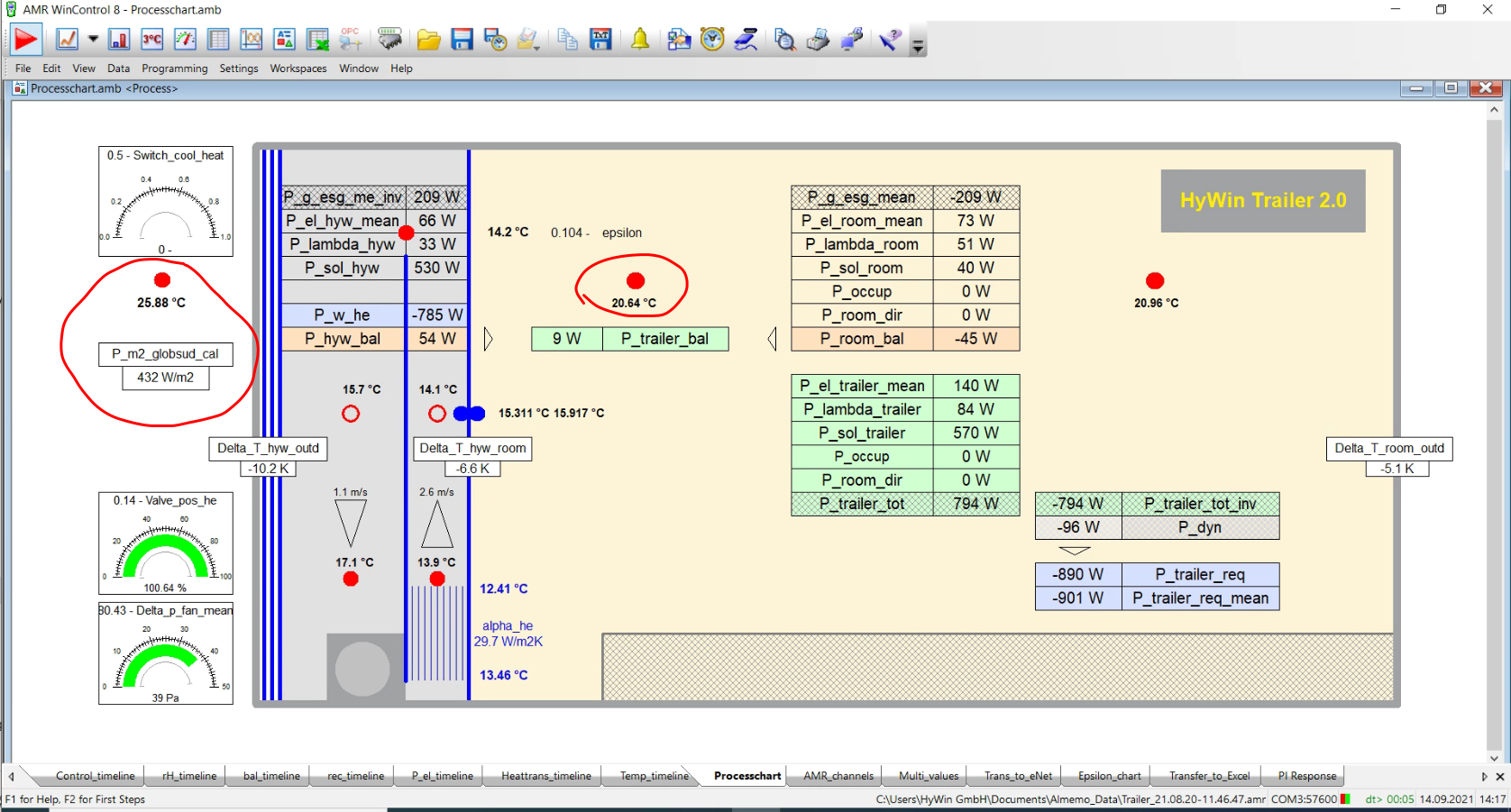Screen dimensions: 1511x812
Task: Open the File menu
Action: pyautogui.click(x=23, y=68)
